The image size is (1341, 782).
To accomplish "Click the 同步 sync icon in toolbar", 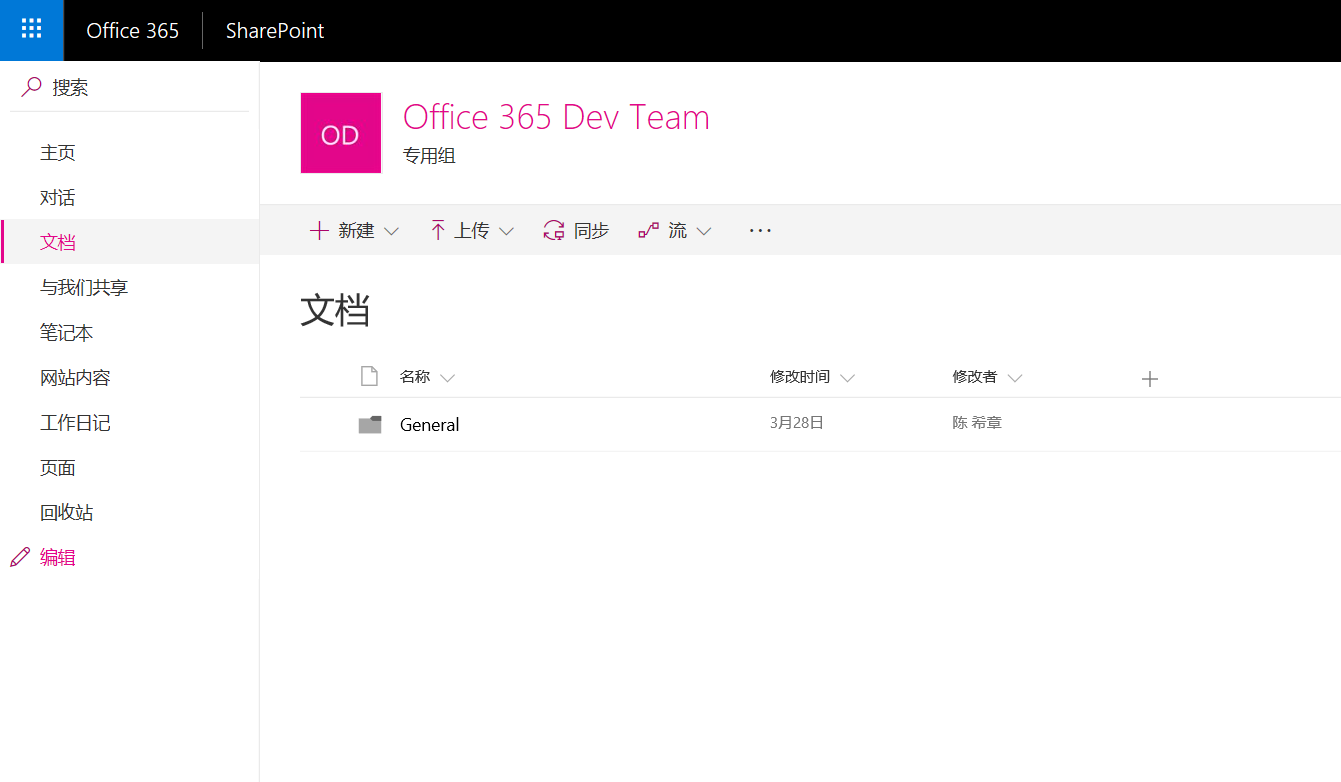I will coord(554,229).
